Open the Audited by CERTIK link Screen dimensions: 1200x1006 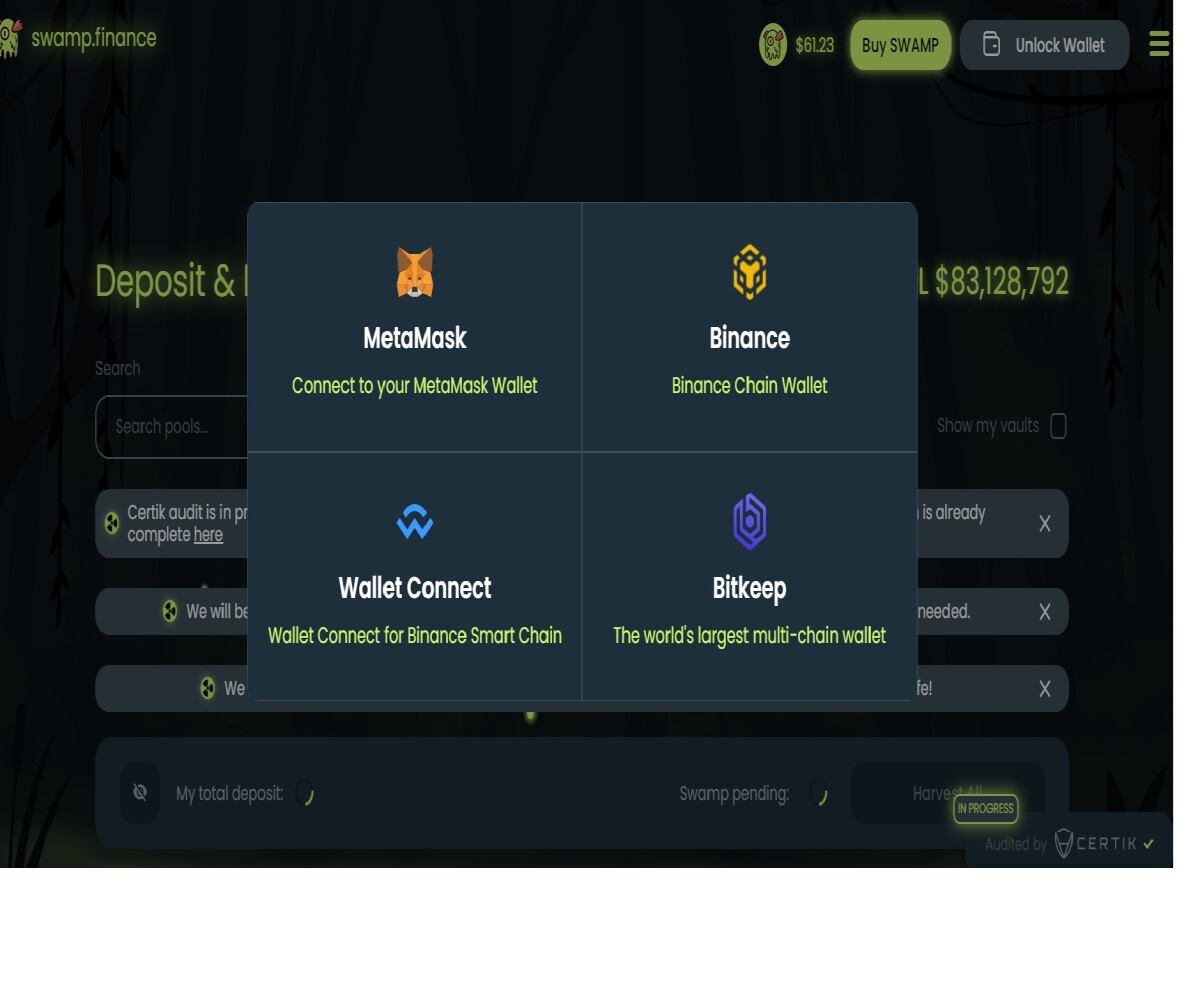[1069, 843]
